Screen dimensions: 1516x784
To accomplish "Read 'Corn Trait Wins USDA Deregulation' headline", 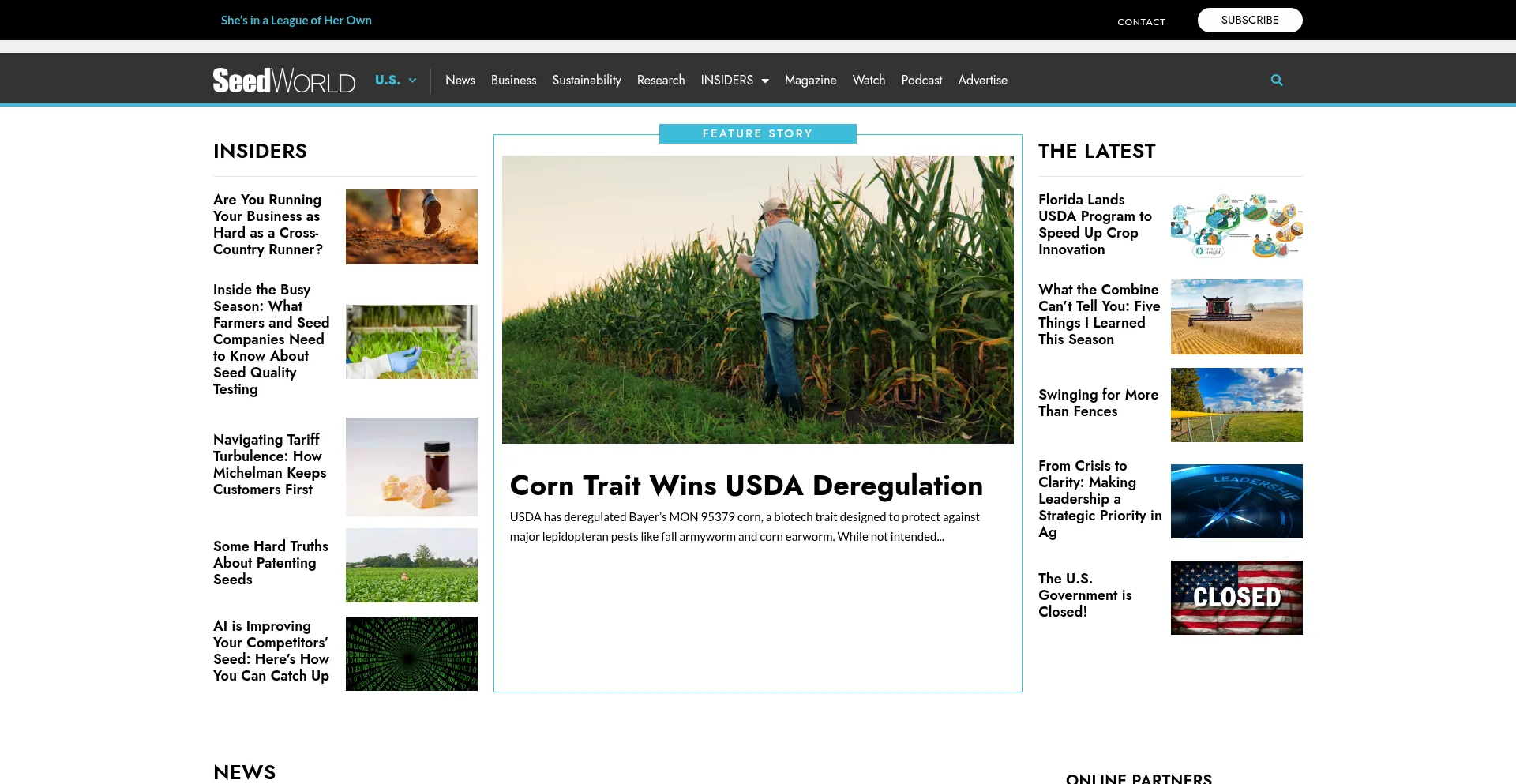I will tap(745, 486).
